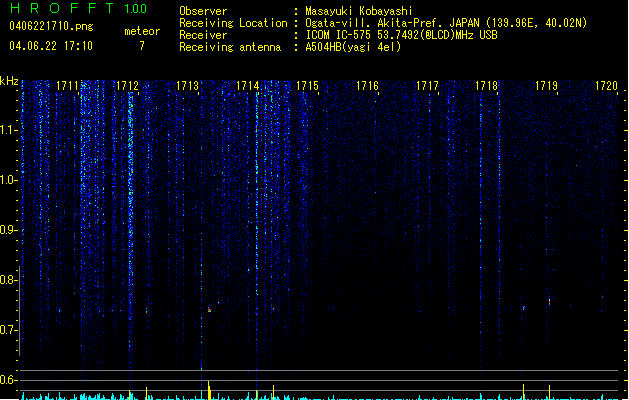Click the 'Receiver' field label
629x400 pixels.
pos(203,35)
